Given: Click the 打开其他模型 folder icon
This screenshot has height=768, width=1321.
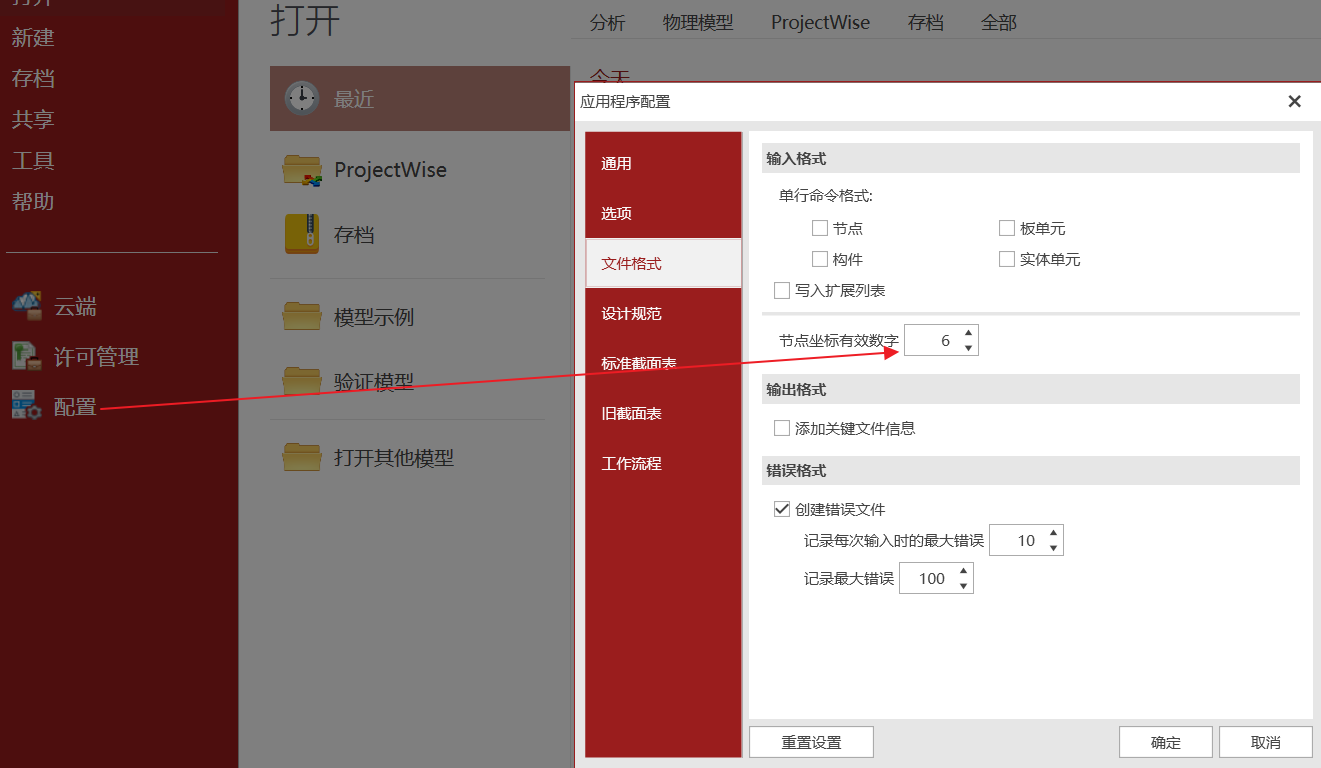Looking at the screenshot, I should pyautogui.click(x=302, y=457).
